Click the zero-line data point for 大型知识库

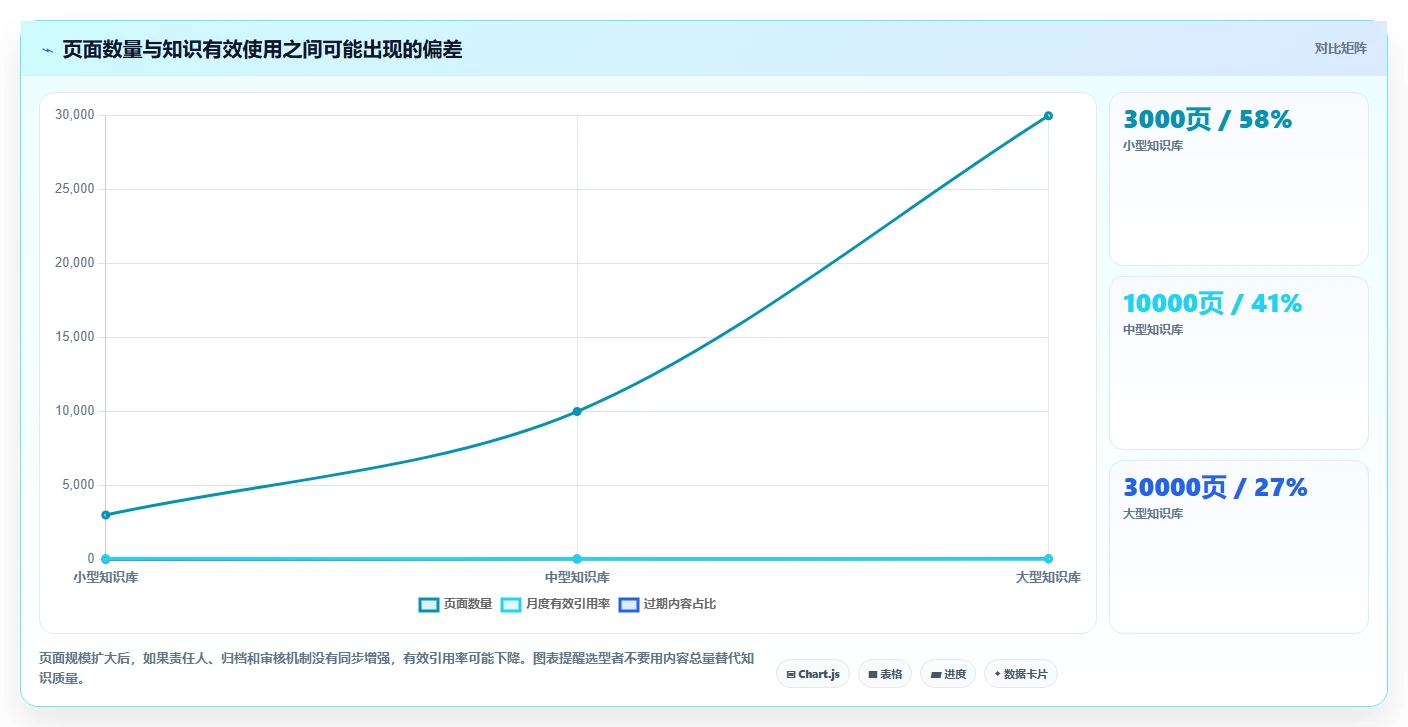[1048, 559]
